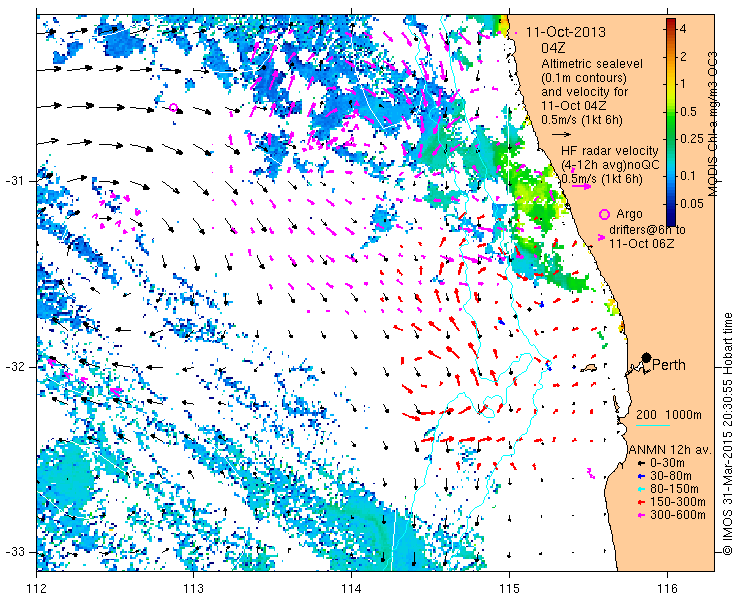The height and width of the screenshot is (600, 740).
Task: Click the longitude axis label 113
Action: tap(193, 589)
